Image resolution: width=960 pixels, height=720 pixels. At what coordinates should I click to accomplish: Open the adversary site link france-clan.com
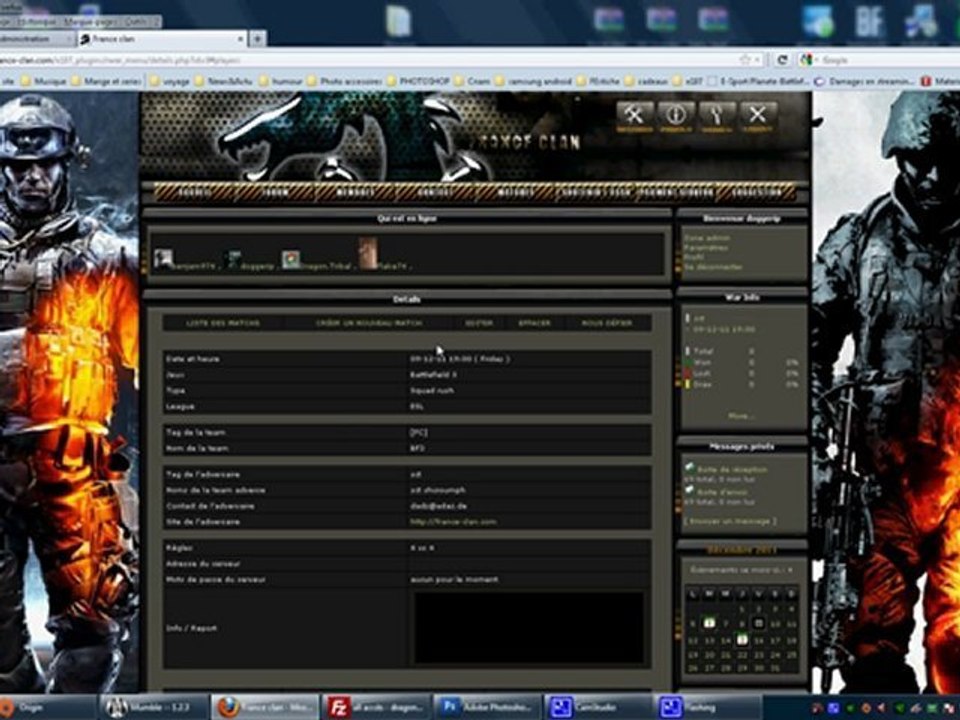(453, 522)
